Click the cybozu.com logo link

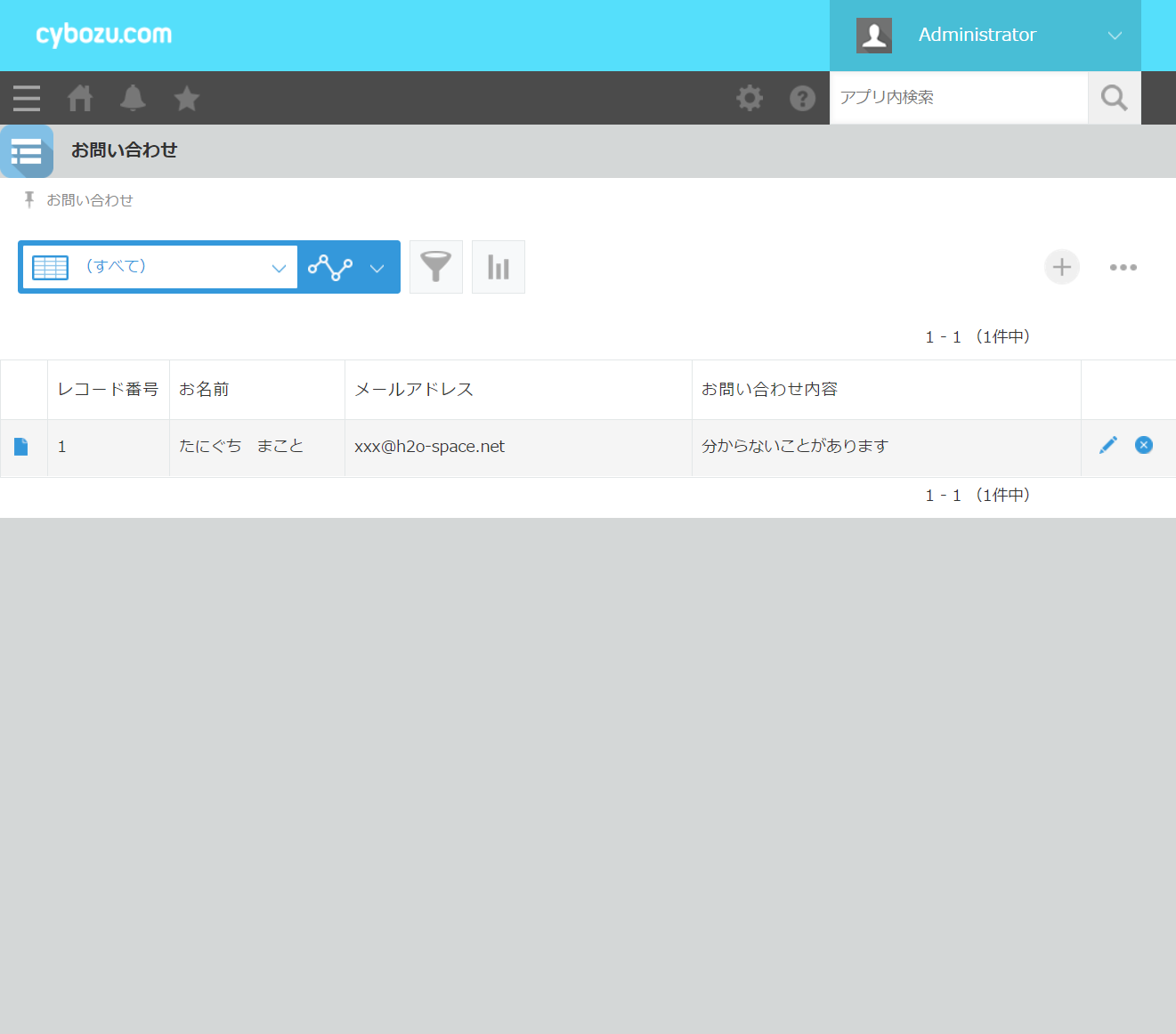tap(103, 35)
